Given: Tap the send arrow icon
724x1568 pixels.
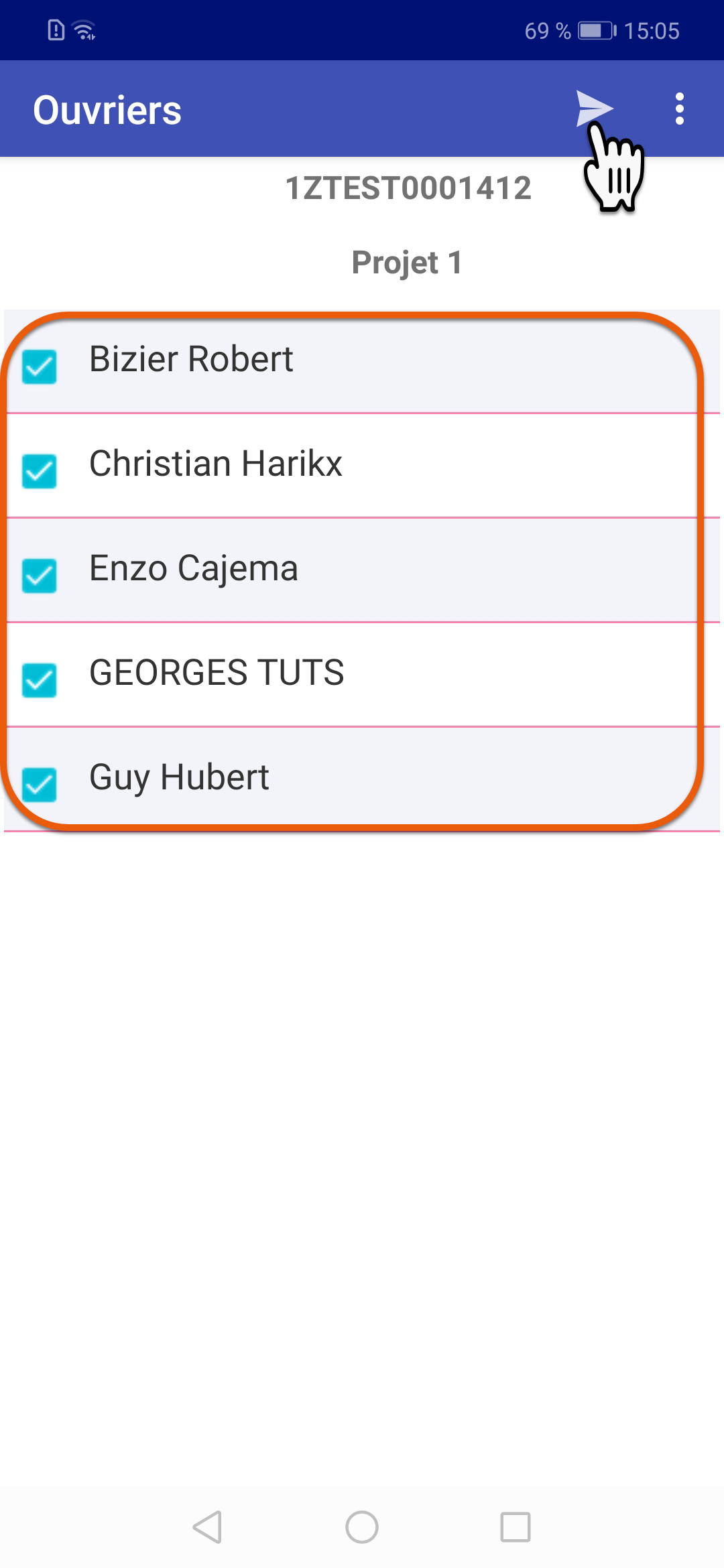Looking at the screenshot, I should click(x=593, y=108).
